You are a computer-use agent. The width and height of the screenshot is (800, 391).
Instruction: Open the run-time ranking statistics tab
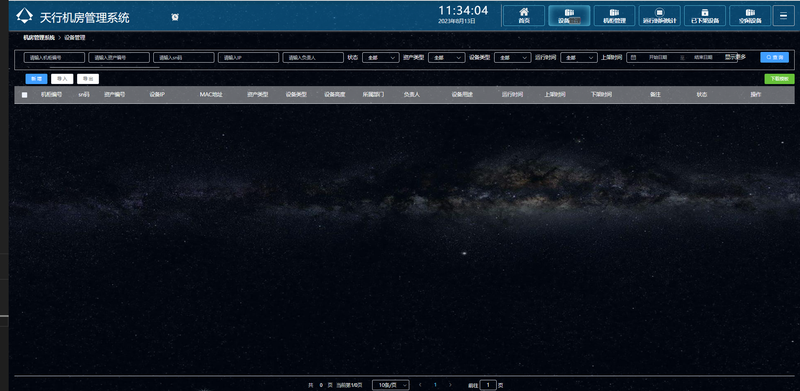pyautogui.click(x=660, y=15)
